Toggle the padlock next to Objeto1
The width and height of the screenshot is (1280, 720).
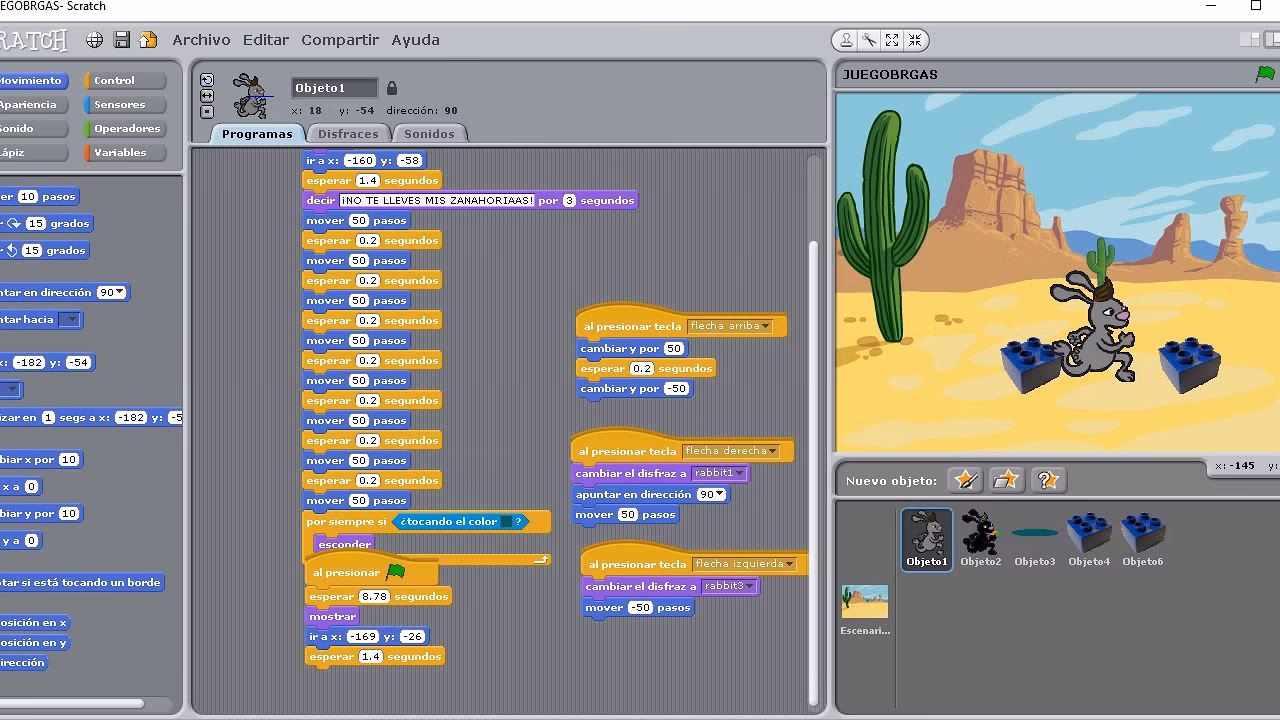(x=391, y=88)
